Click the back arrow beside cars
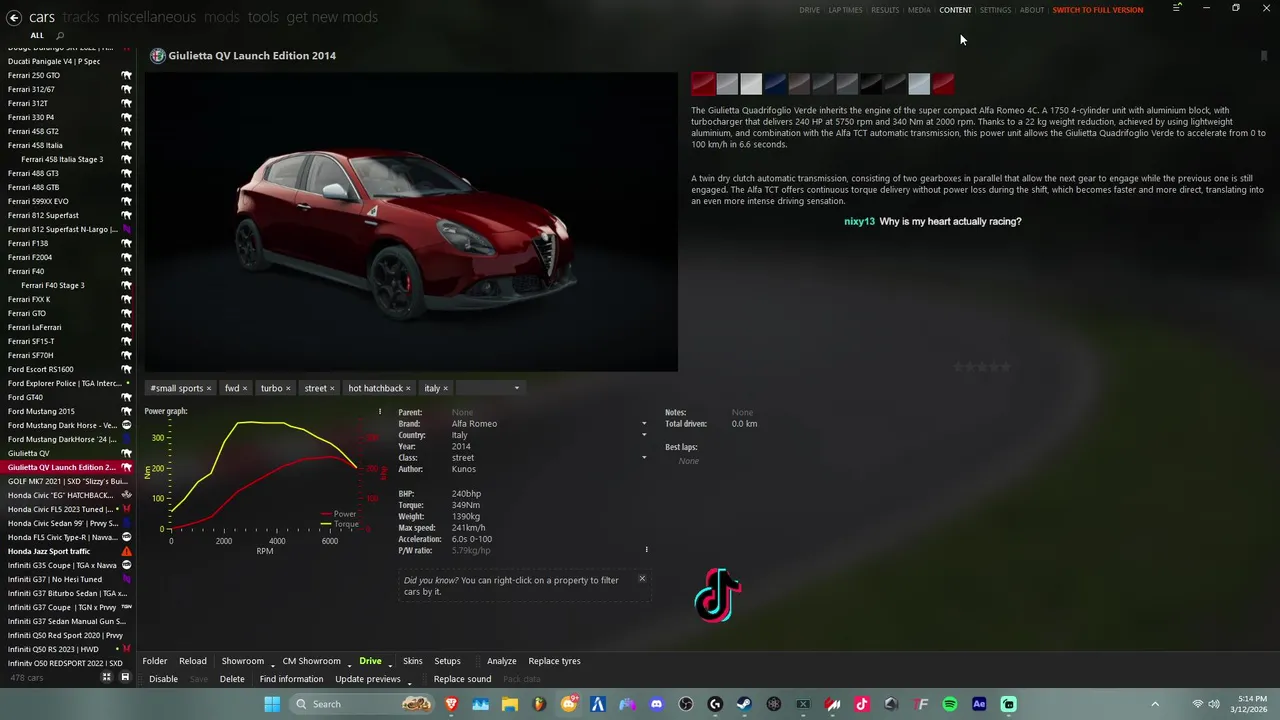1280x720 pixels. pos(14,17)
